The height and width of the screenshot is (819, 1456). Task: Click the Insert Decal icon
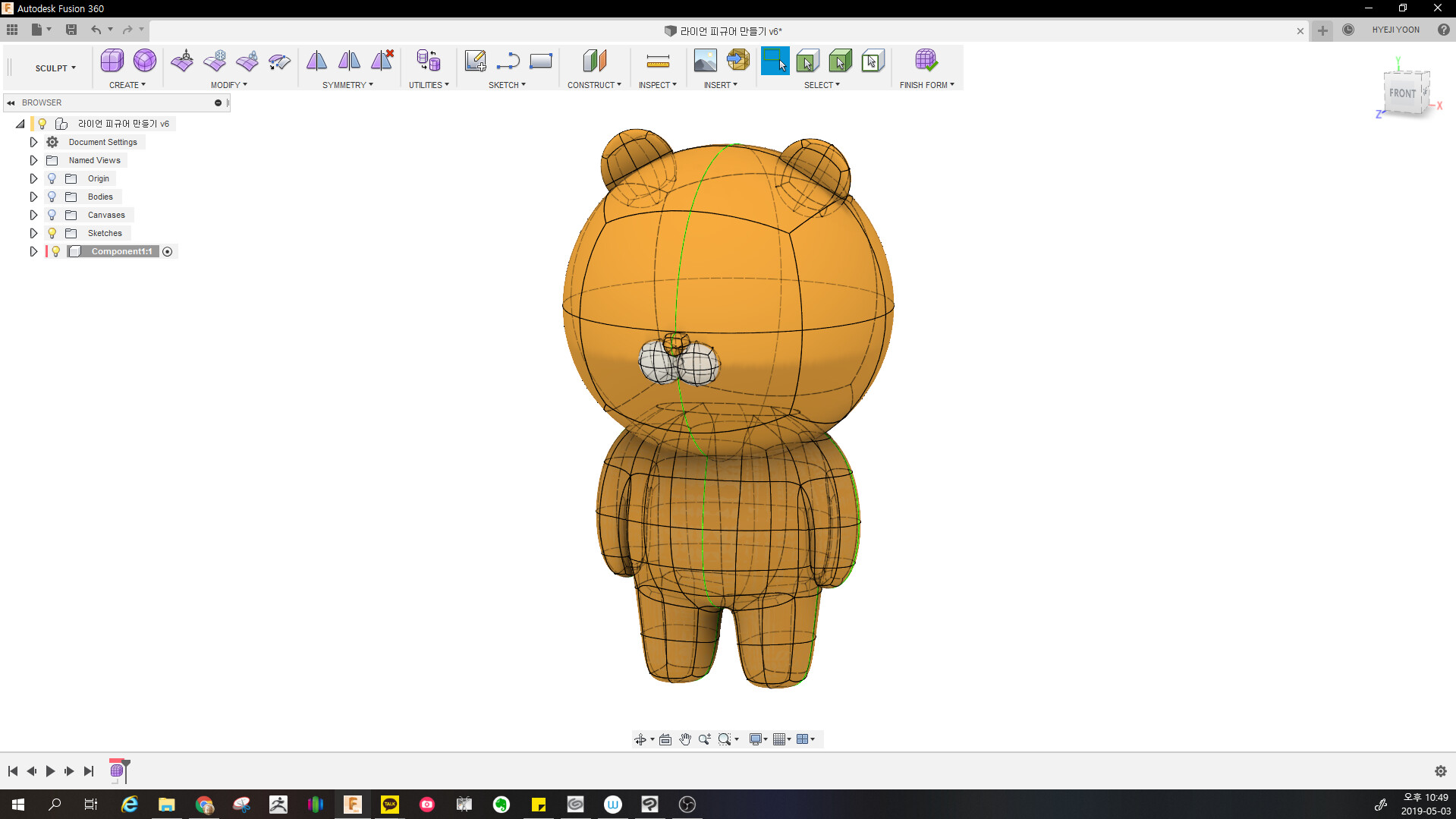(737, 61)
